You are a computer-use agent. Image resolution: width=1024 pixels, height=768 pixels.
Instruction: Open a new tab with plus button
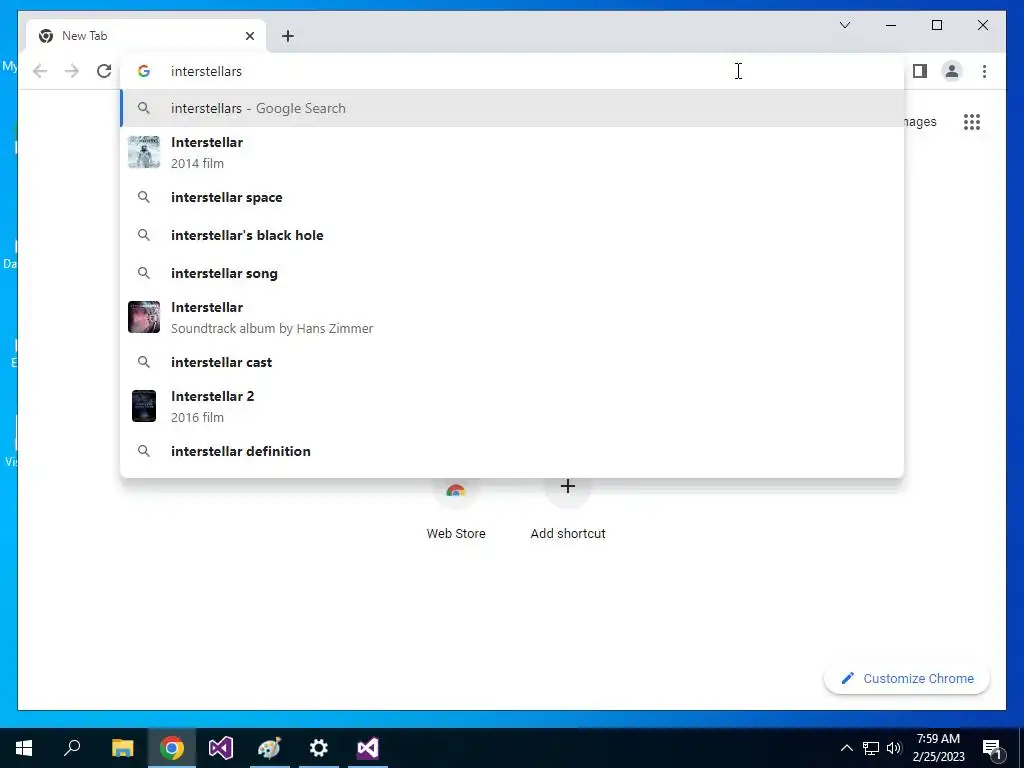tap(288, 36)
